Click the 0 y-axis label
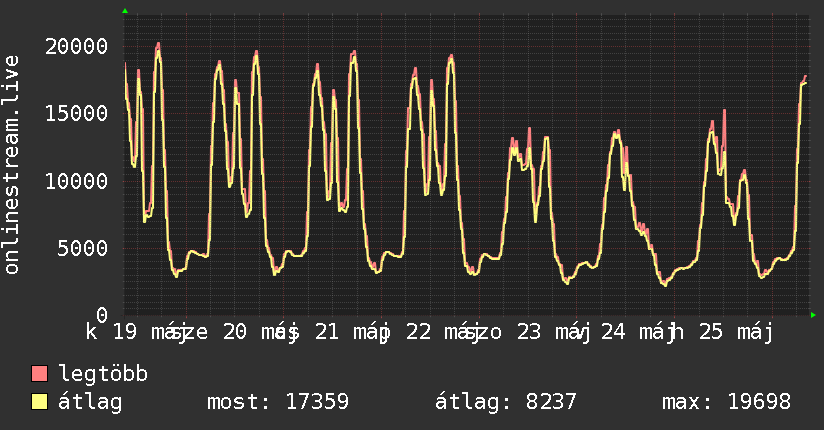Viewport: 824px width, 430px height. pyautogui.click(x=102, y=315)
